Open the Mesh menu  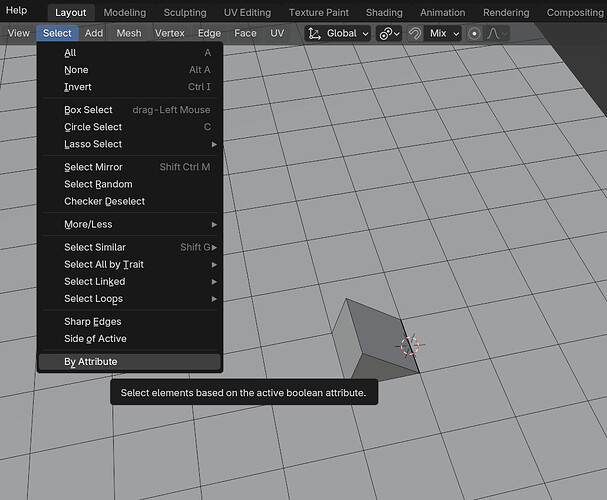(x=129, y=33)
